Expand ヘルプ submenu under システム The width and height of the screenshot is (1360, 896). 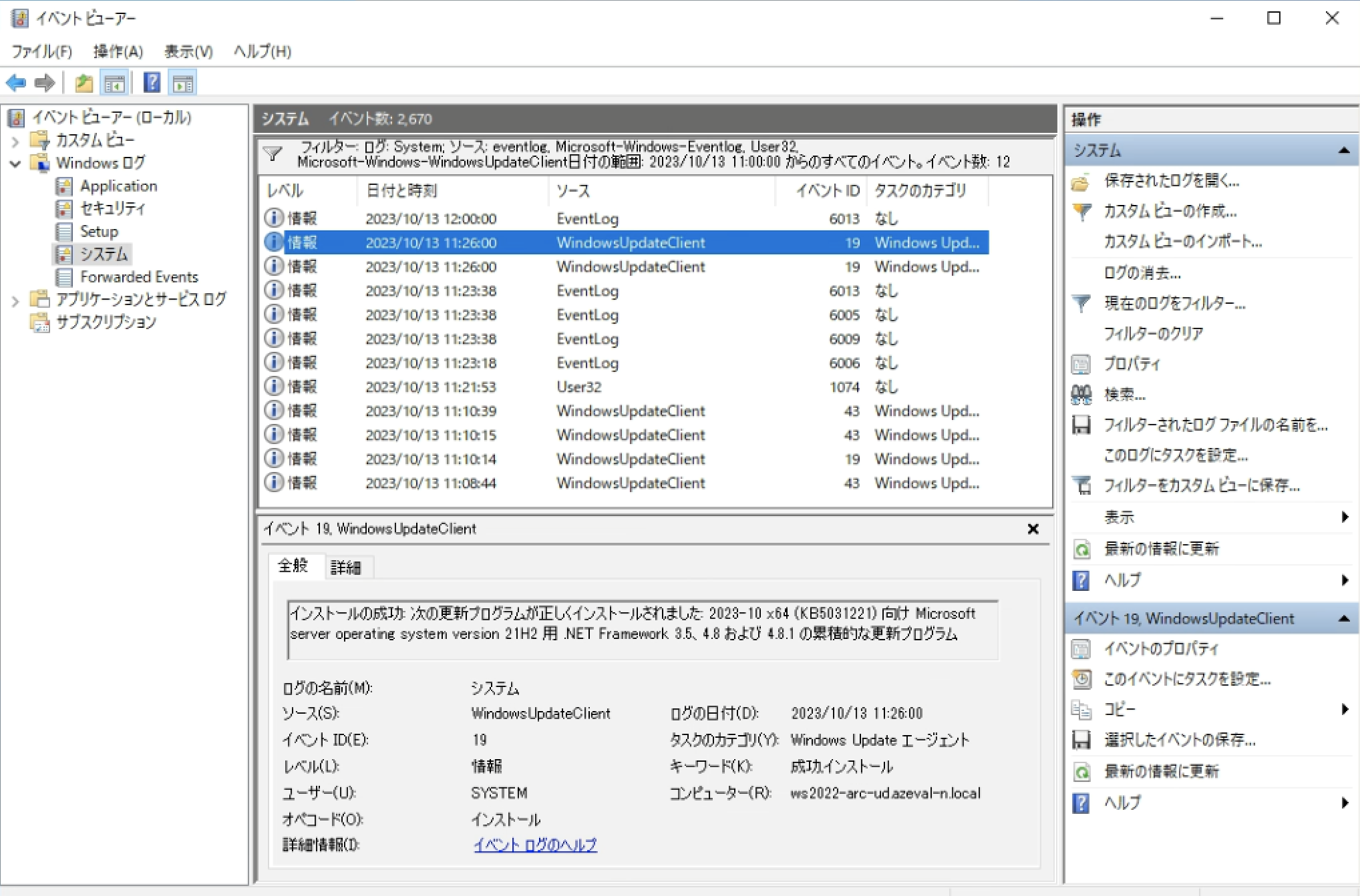point(1345,580)
